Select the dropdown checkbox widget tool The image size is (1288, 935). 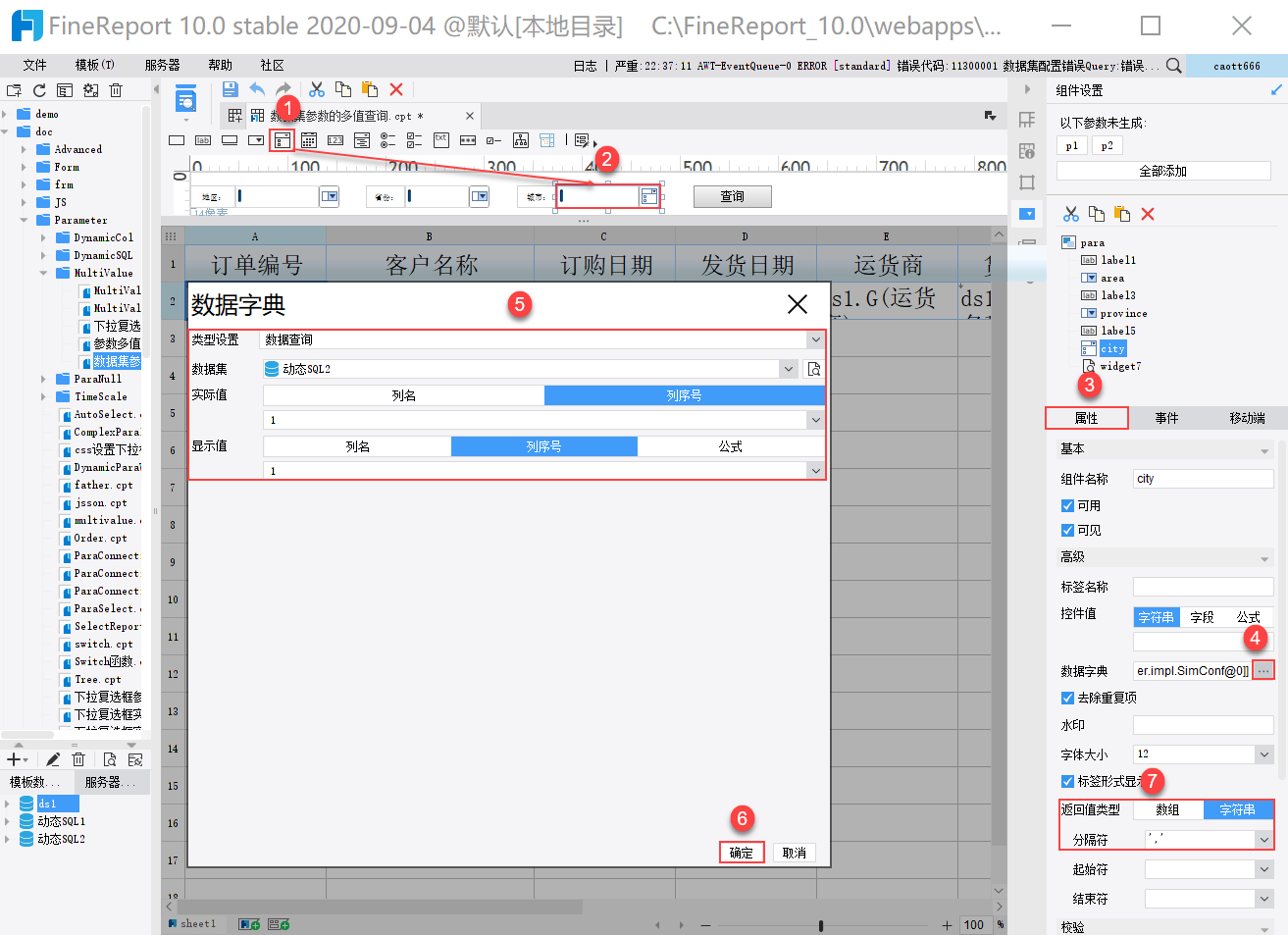click(283, 140)
